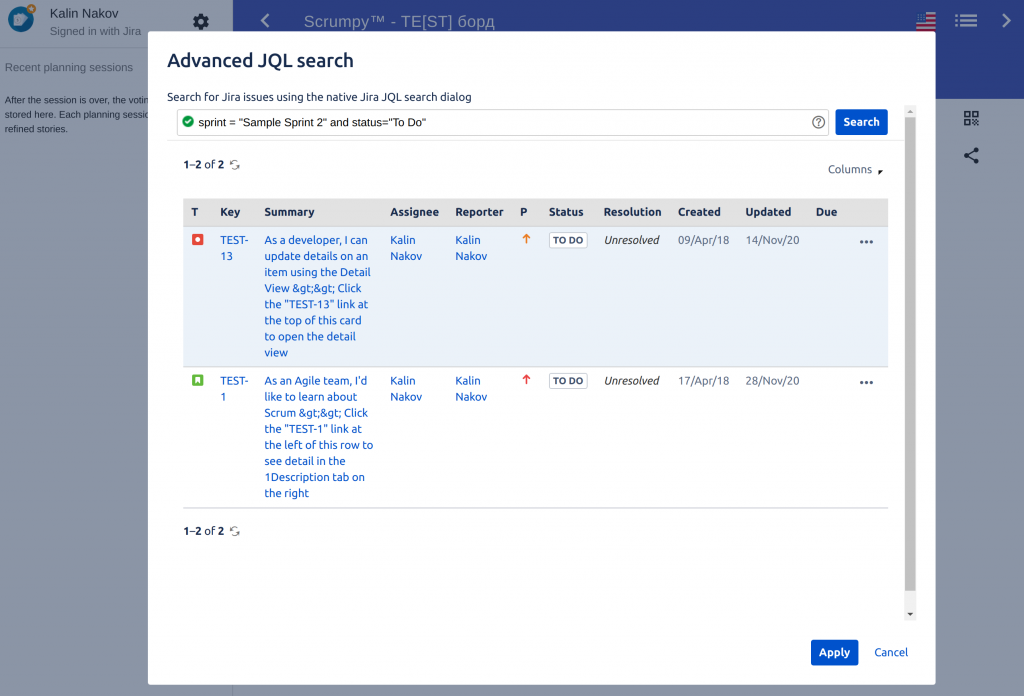The image size is (1024, 696).
Task: Click the dialog scrollbar down arrow
Action: [x=910, y=614]
